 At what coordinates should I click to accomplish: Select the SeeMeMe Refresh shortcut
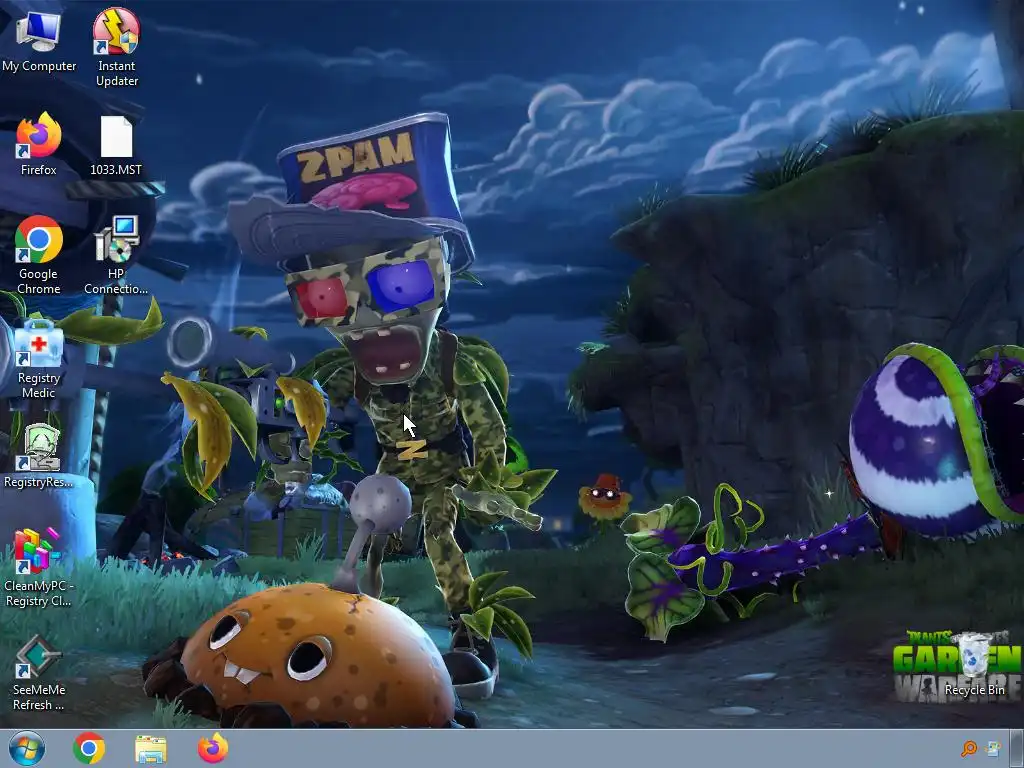pyautogui.click(x=39, y=673)
